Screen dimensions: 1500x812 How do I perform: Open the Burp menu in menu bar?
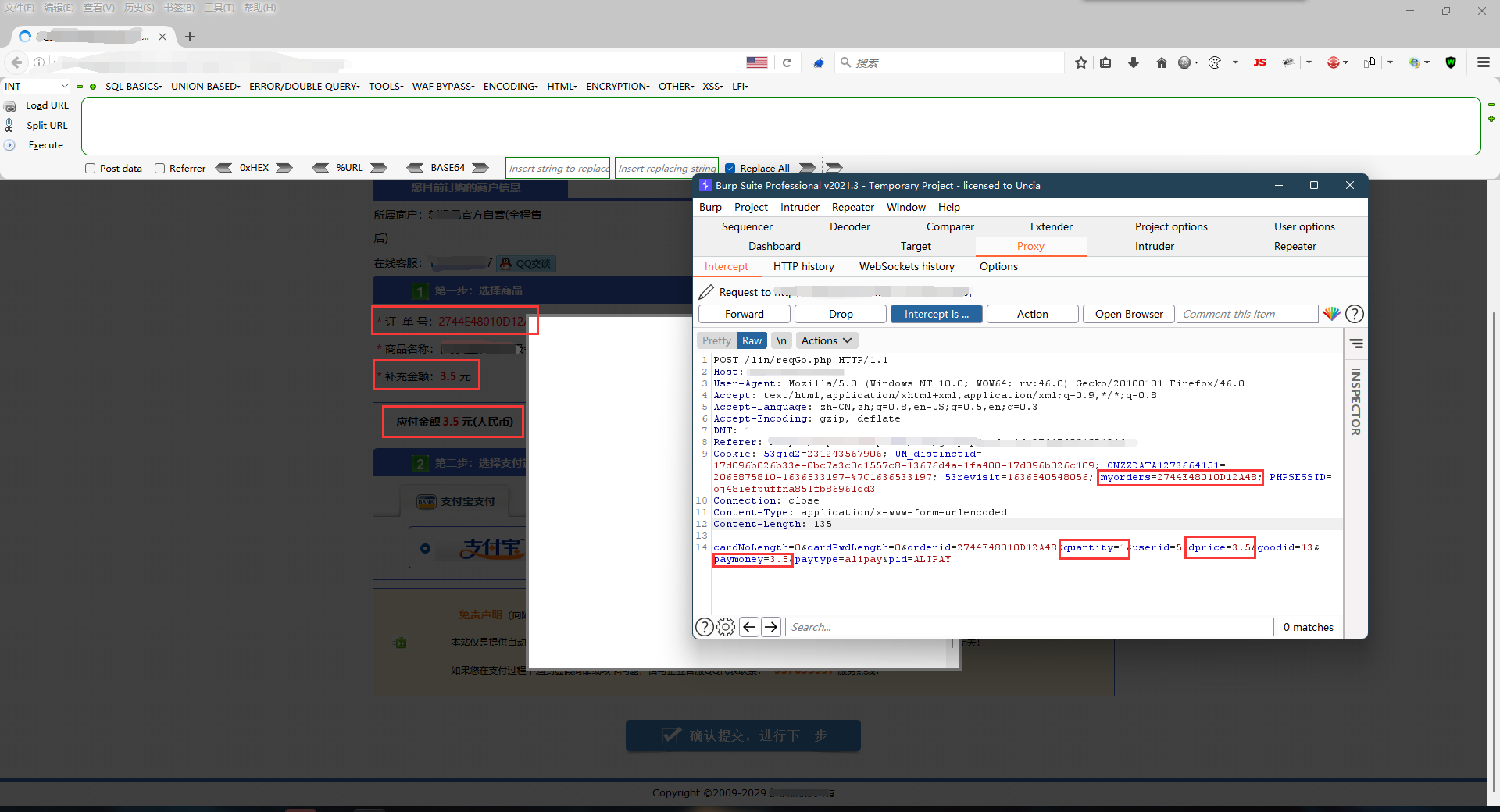point(710,207)
